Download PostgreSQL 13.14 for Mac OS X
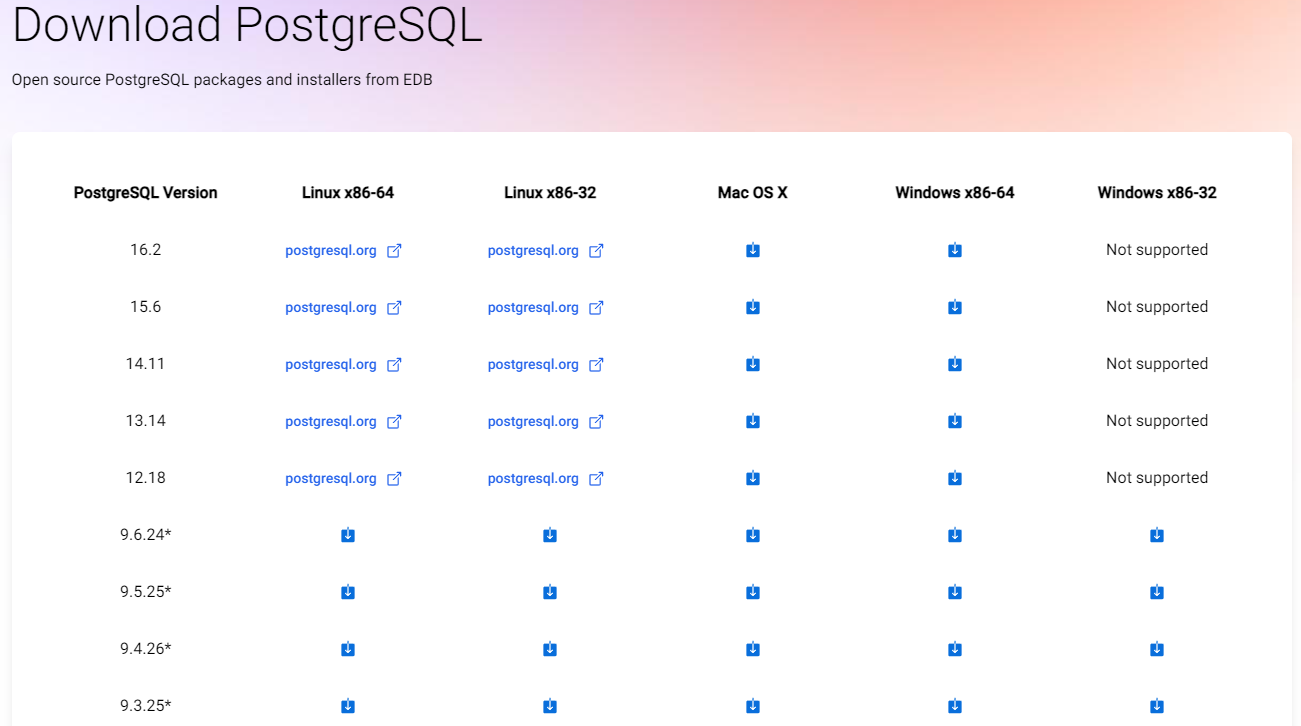Screen dimensions: 1301x726 [x=753, y=421]
